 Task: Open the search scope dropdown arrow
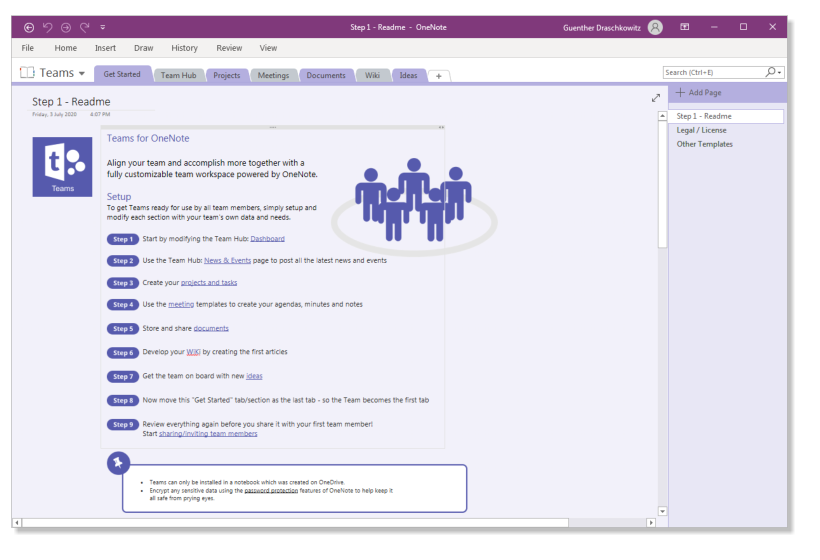tap(780, 73)
